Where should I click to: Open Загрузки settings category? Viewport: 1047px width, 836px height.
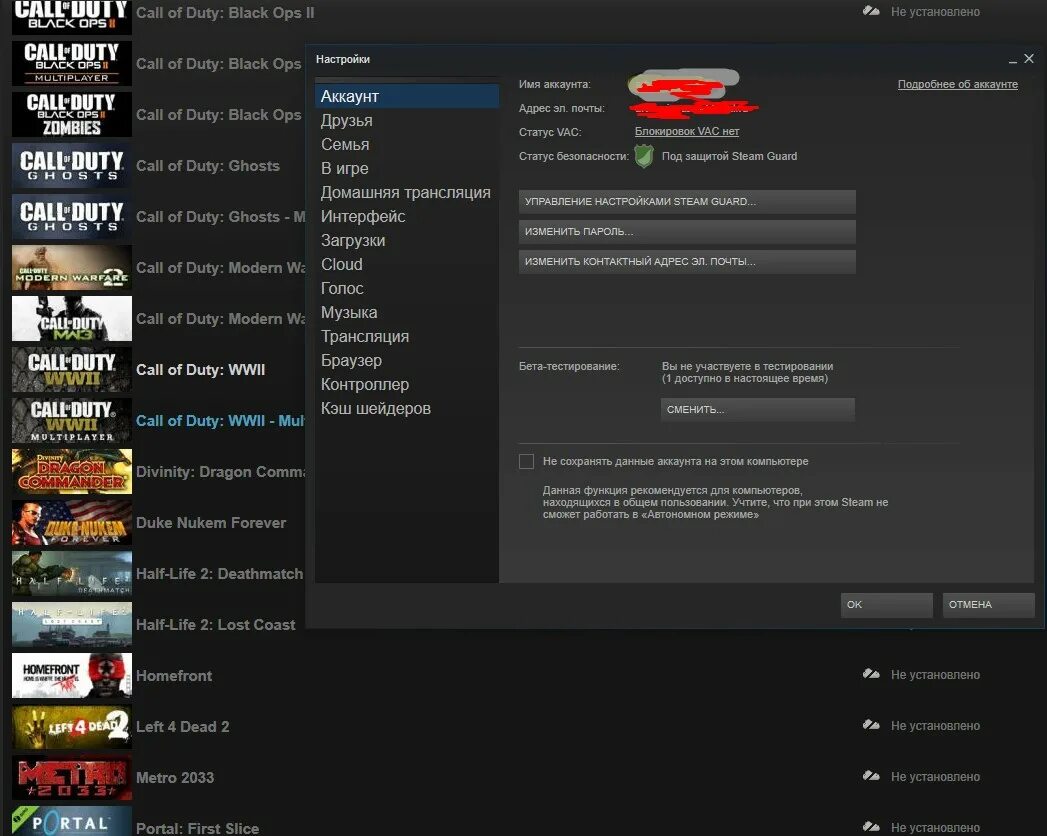[x=353, y=240]
